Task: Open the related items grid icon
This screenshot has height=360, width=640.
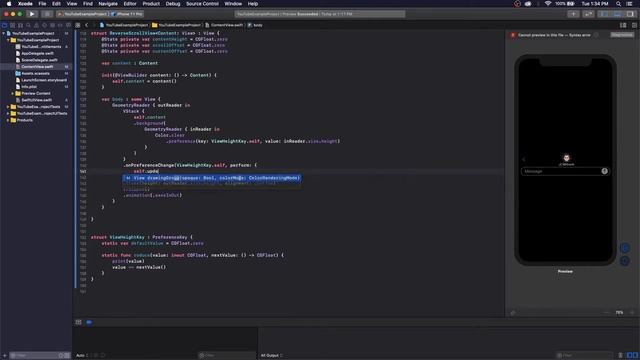Action: pyautogui.click(x=78, y=25)
